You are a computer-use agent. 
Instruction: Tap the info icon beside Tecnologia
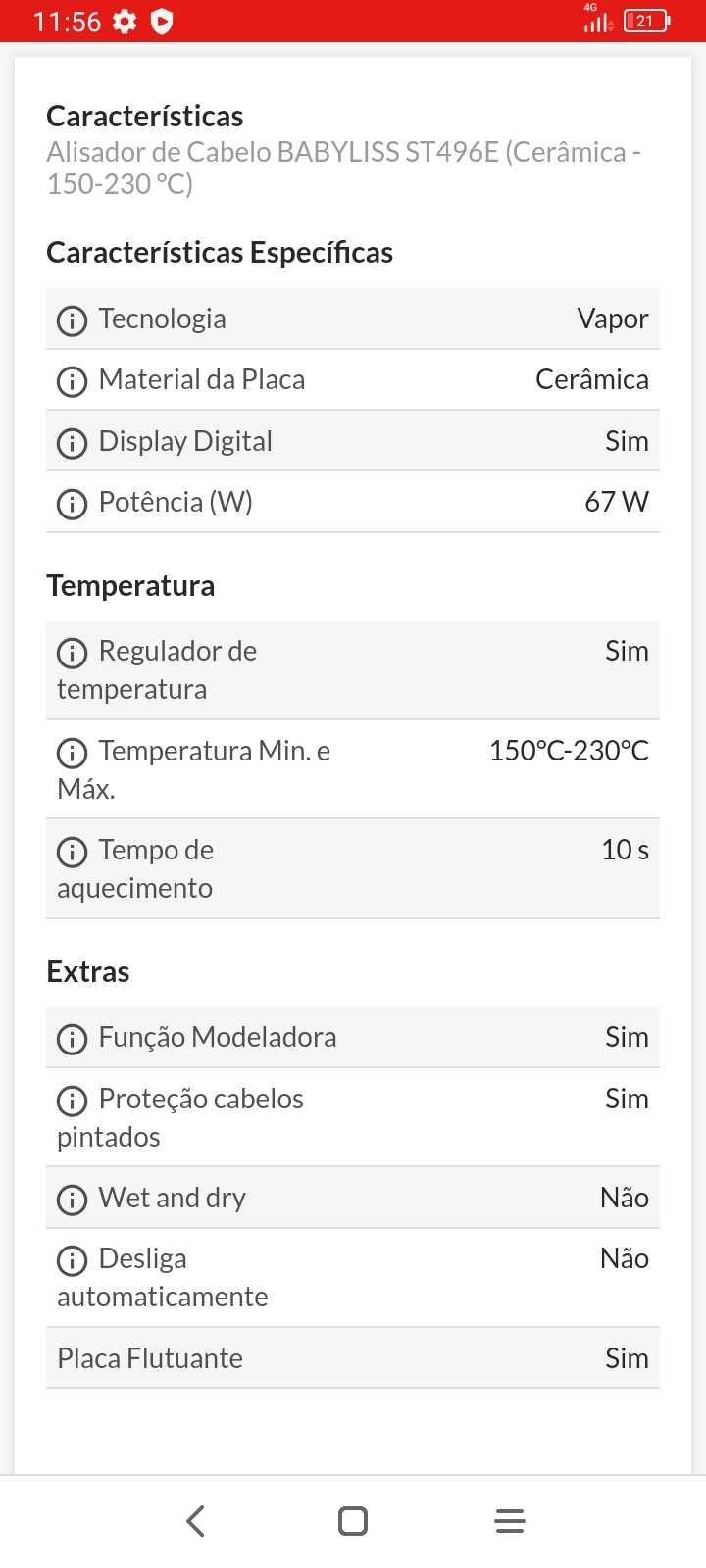72,320
